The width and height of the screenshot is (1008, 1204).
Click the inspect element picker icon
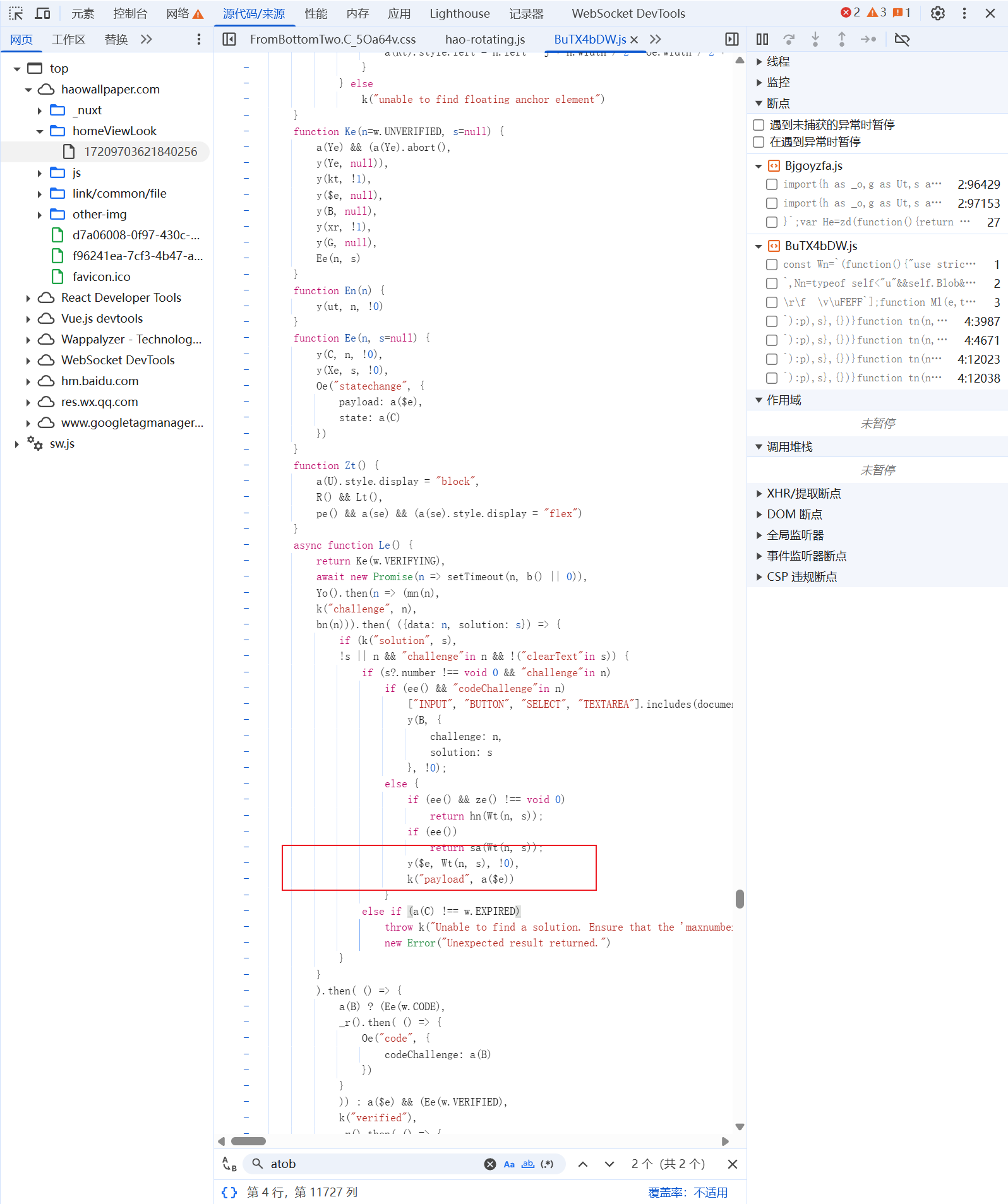click(x=16, y=13)
